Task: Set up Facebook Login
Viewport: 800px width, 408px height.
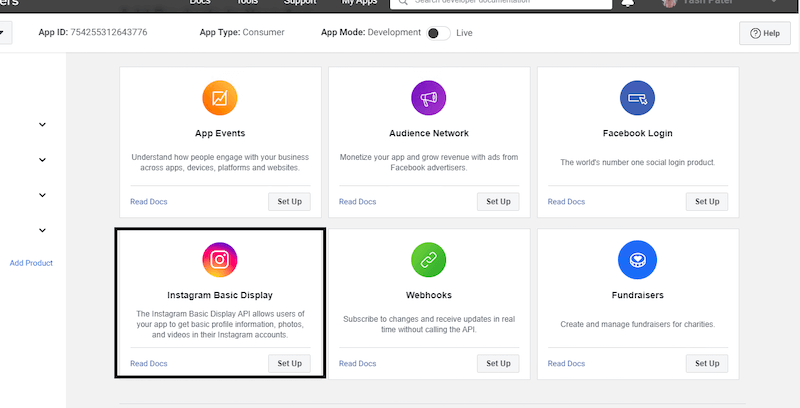Action: (x=707, y=201)
